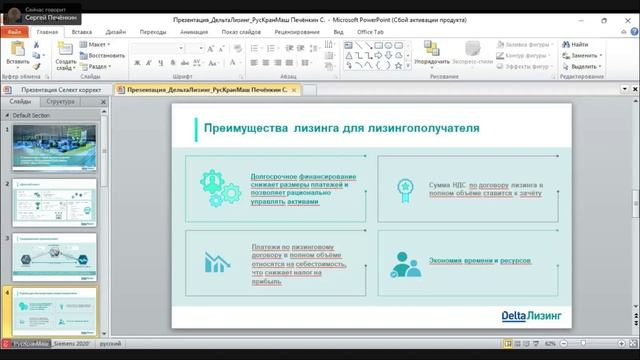Viewport: 640px width, 360px height.
Task: Click the Экспресс-стили button
Action: (473, 52)
